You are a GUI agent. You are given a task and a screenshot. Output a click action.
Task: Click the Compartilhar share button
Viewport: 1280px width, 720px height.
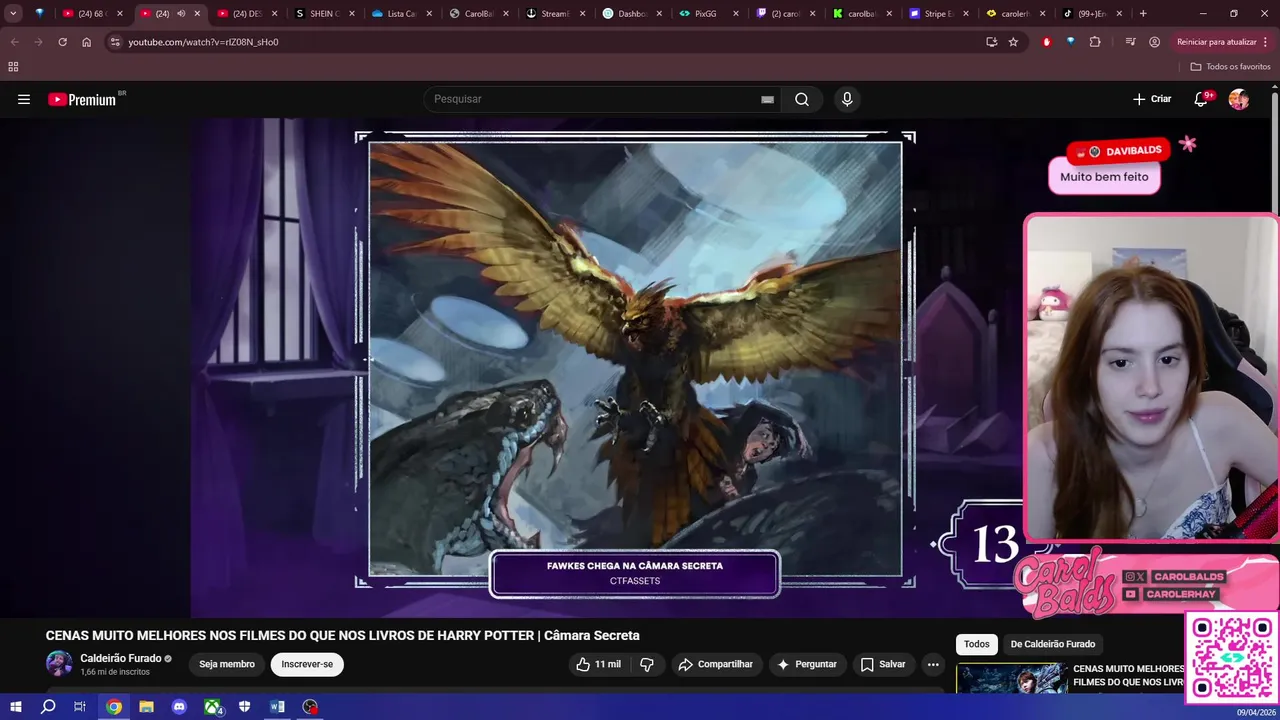pos(715,664)
